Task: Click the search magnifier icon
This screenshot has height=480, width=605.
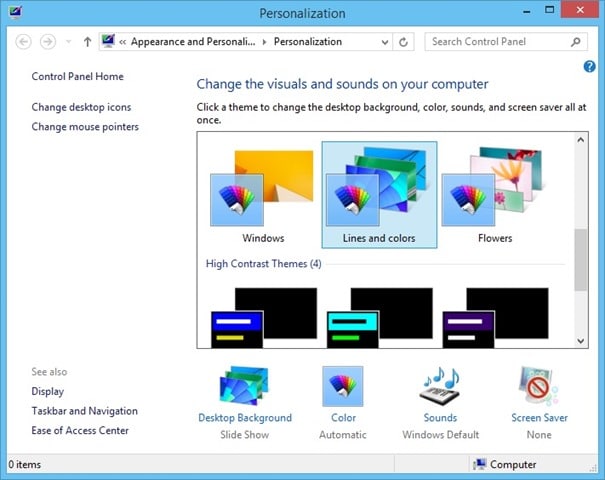Action: 576,42
